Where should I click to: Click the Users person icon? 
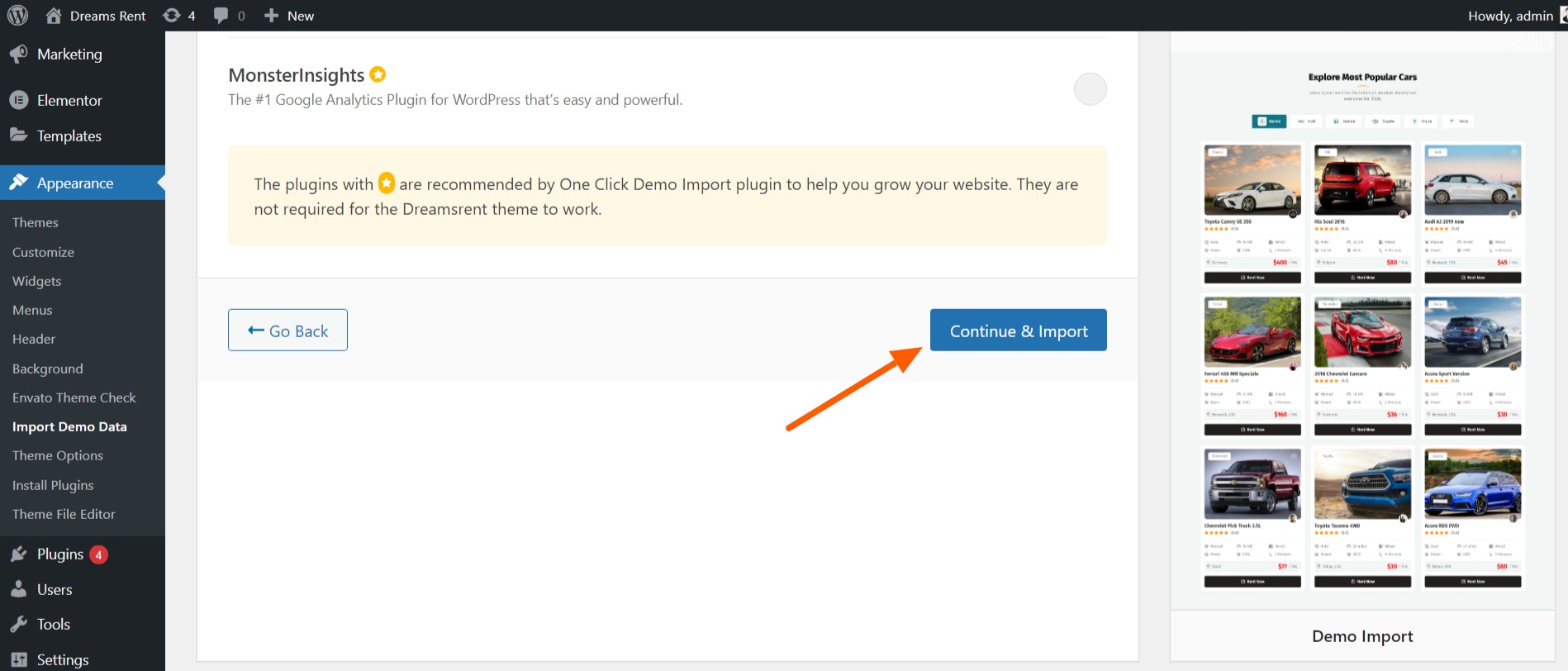pyautogui.click(x=19, y=589)
